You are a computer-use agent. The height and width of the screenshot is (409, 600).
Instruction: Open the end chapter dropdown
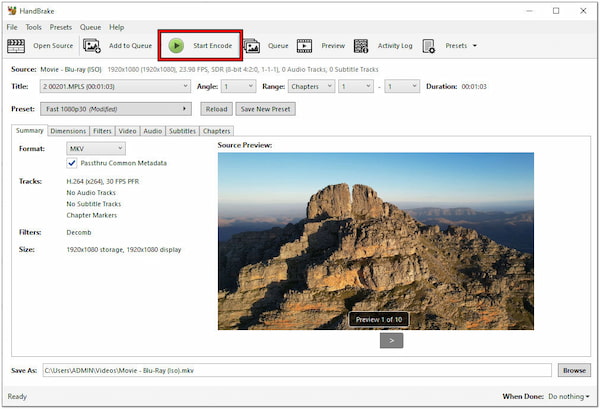coord(402,86)
